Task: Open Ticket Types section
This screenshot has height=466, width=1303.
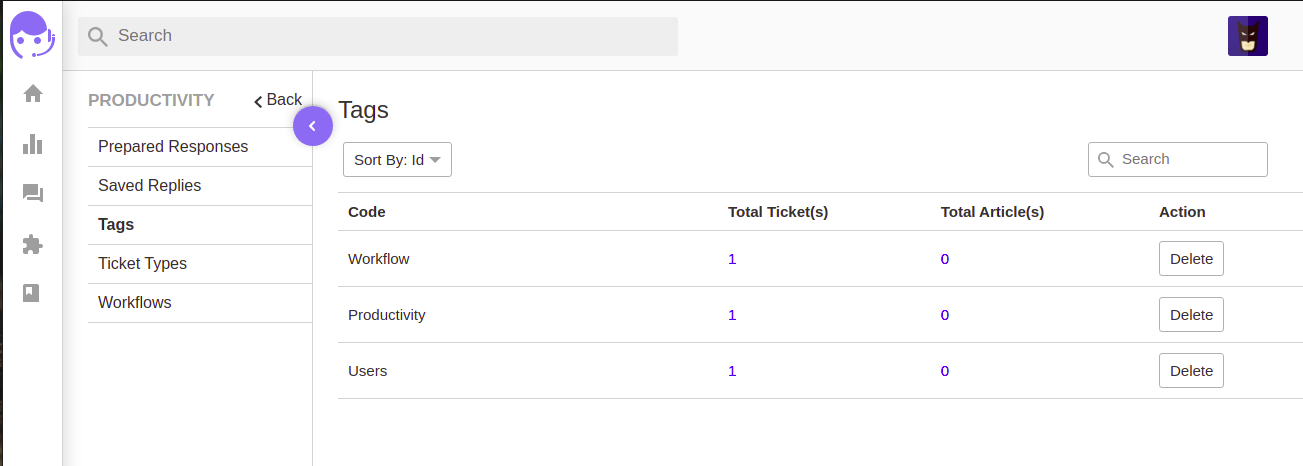Action: (200, 264)
